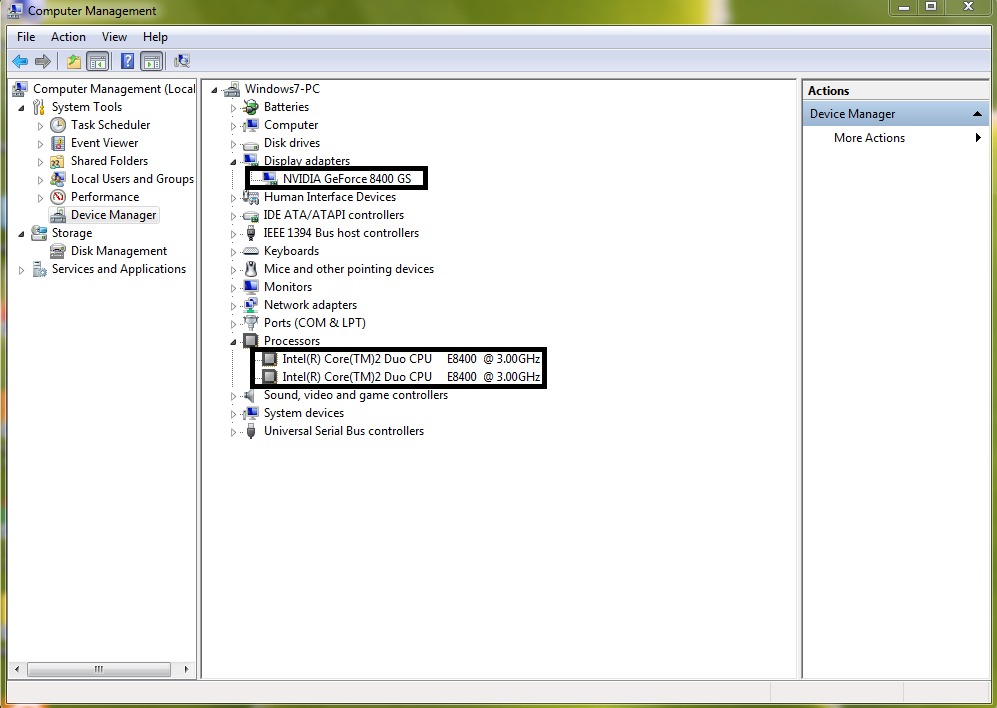Click the left pane scroll left arrow
Image resolution: width=997 pixels, height=708 pixels.
click(17, 669)
